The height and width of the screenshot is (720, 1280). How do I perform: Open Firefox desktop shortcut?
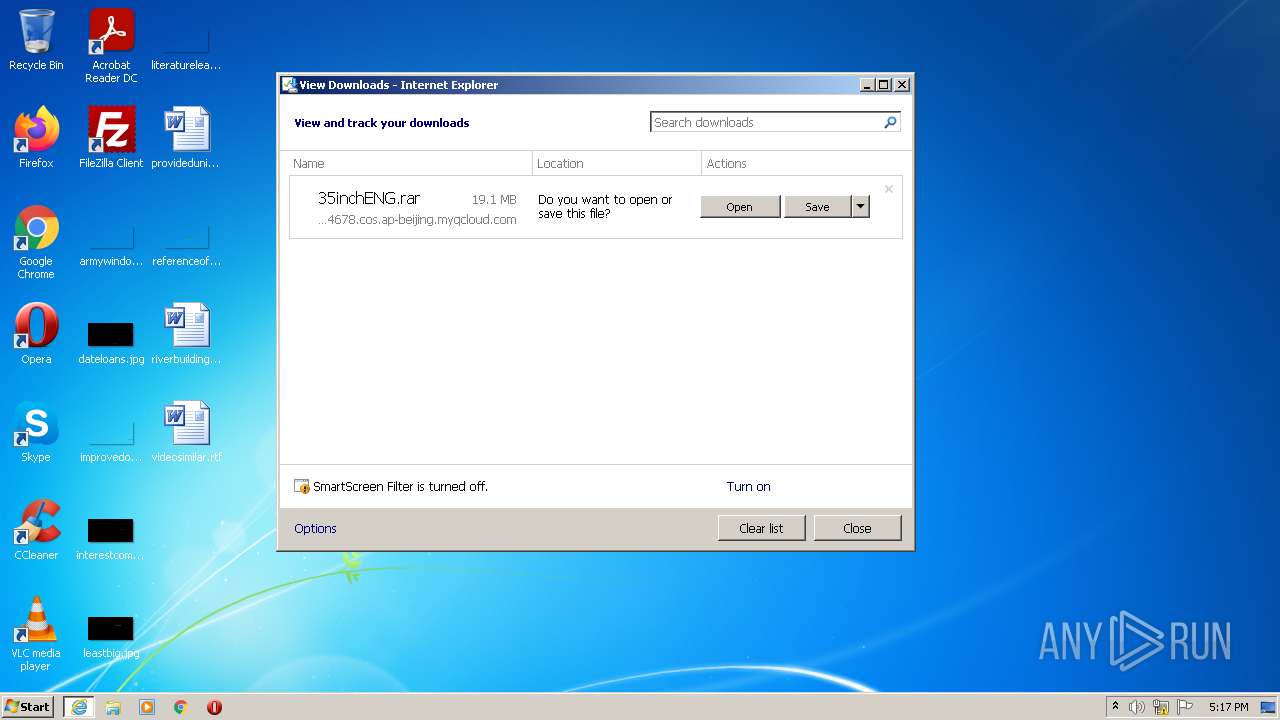click(x=36, y=137)
